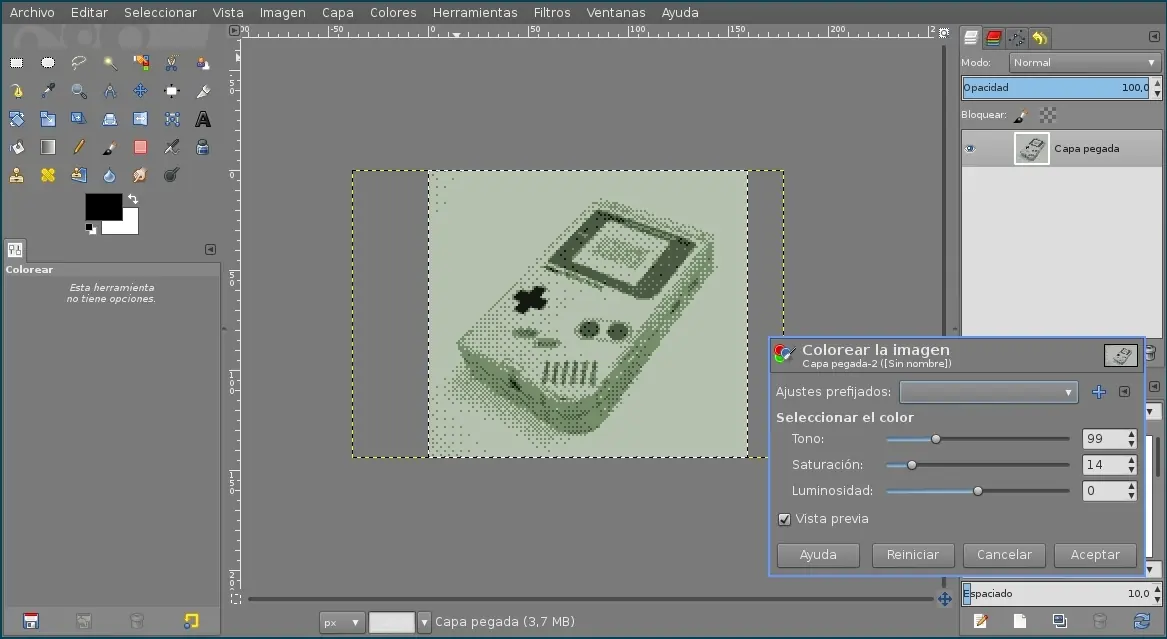1167x639 pixels.
Task: Select the Eraser tool
Action: (x=141, y=147)
